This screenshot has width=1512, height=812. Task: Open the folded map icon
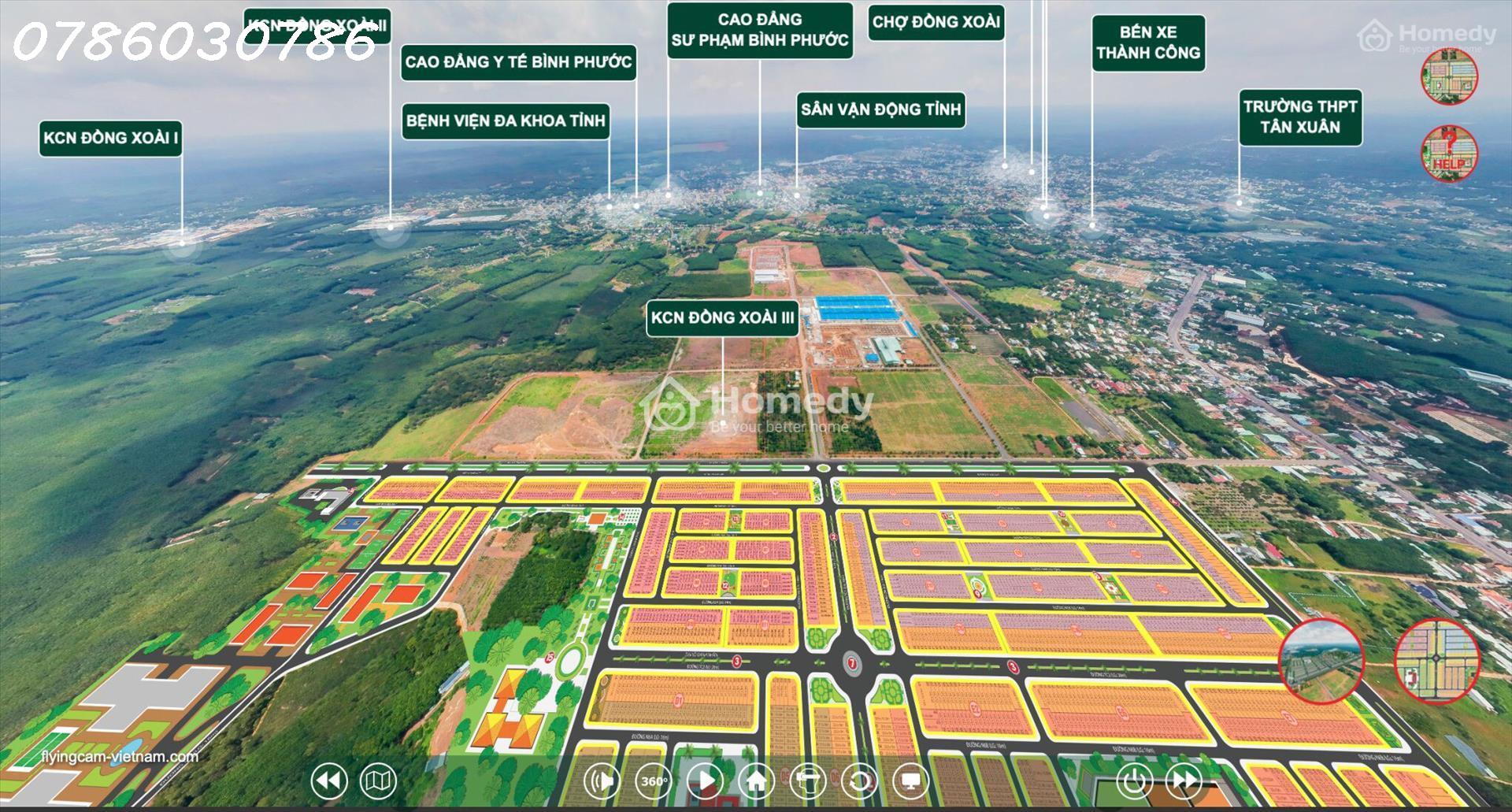(378, 781)
